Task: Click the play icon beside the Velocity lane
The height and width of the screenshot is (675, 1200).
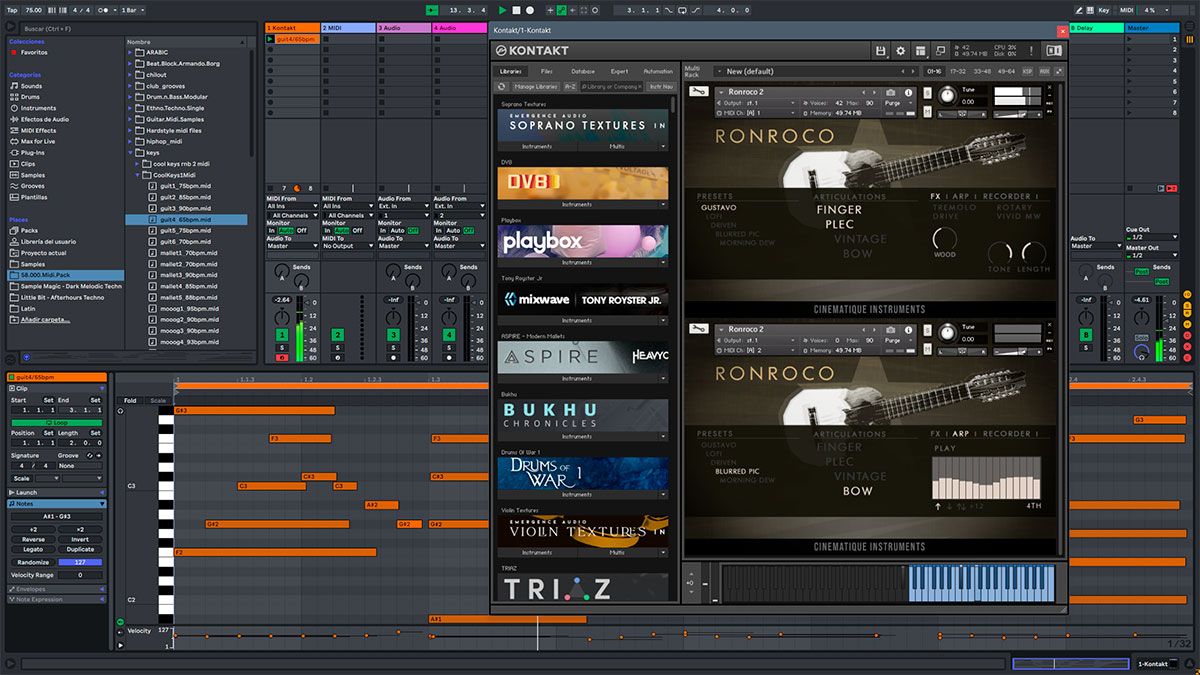Action: pyautogui.click(x=121, y=645)
